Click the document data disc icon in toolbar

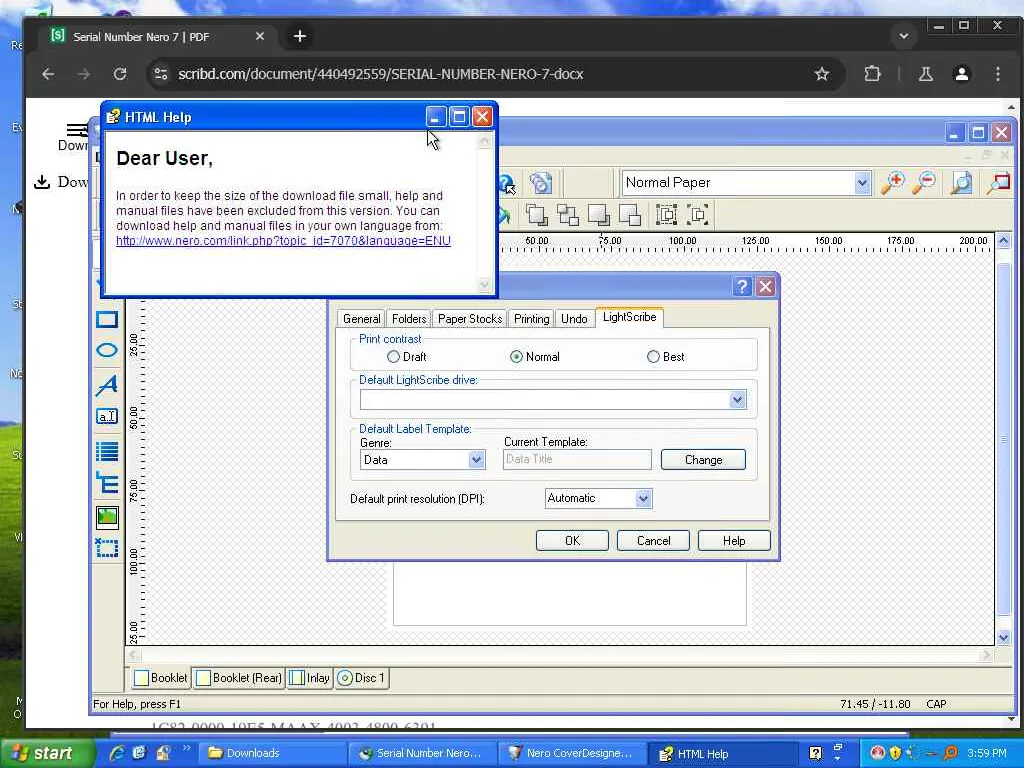[541, 184]
